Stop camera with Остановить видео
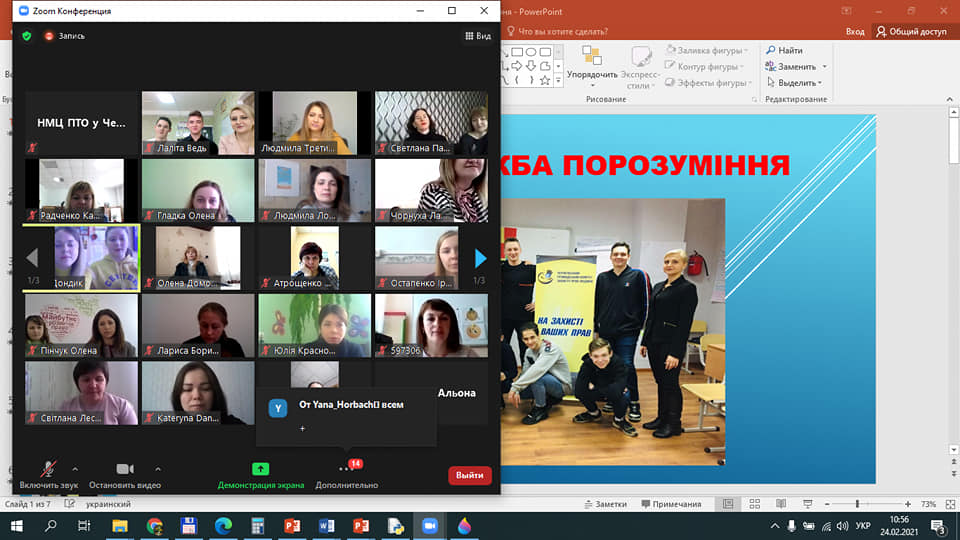Screen dimensions: 960x540 pyautogui.click(x=125, y=476)
